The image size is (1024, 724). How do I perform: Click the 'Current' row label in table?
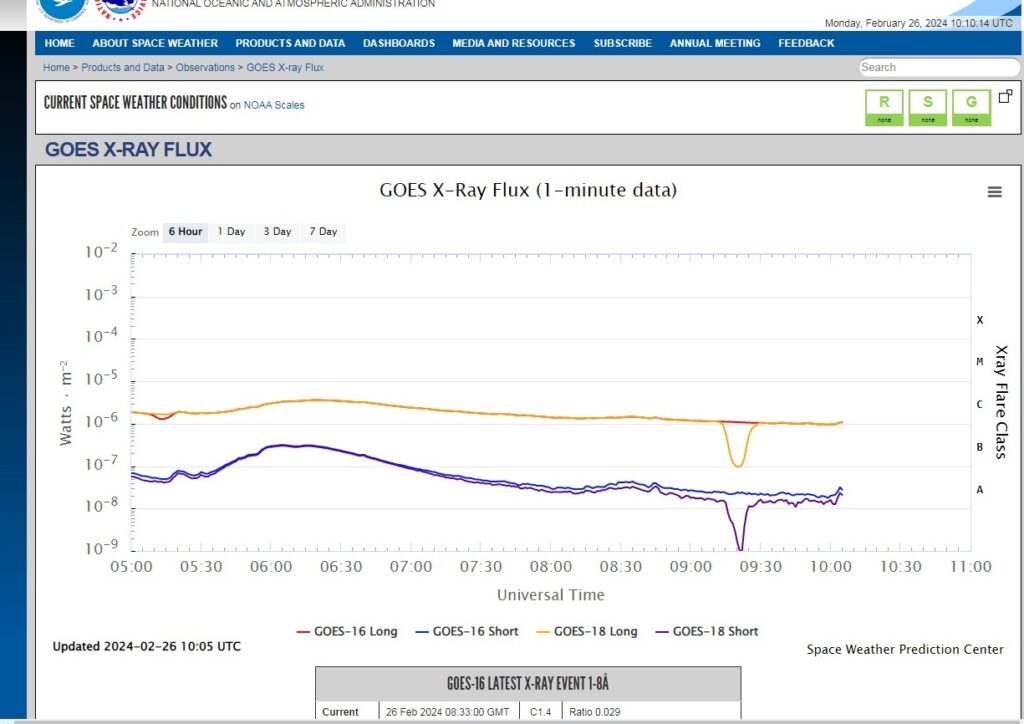(340, 712)
